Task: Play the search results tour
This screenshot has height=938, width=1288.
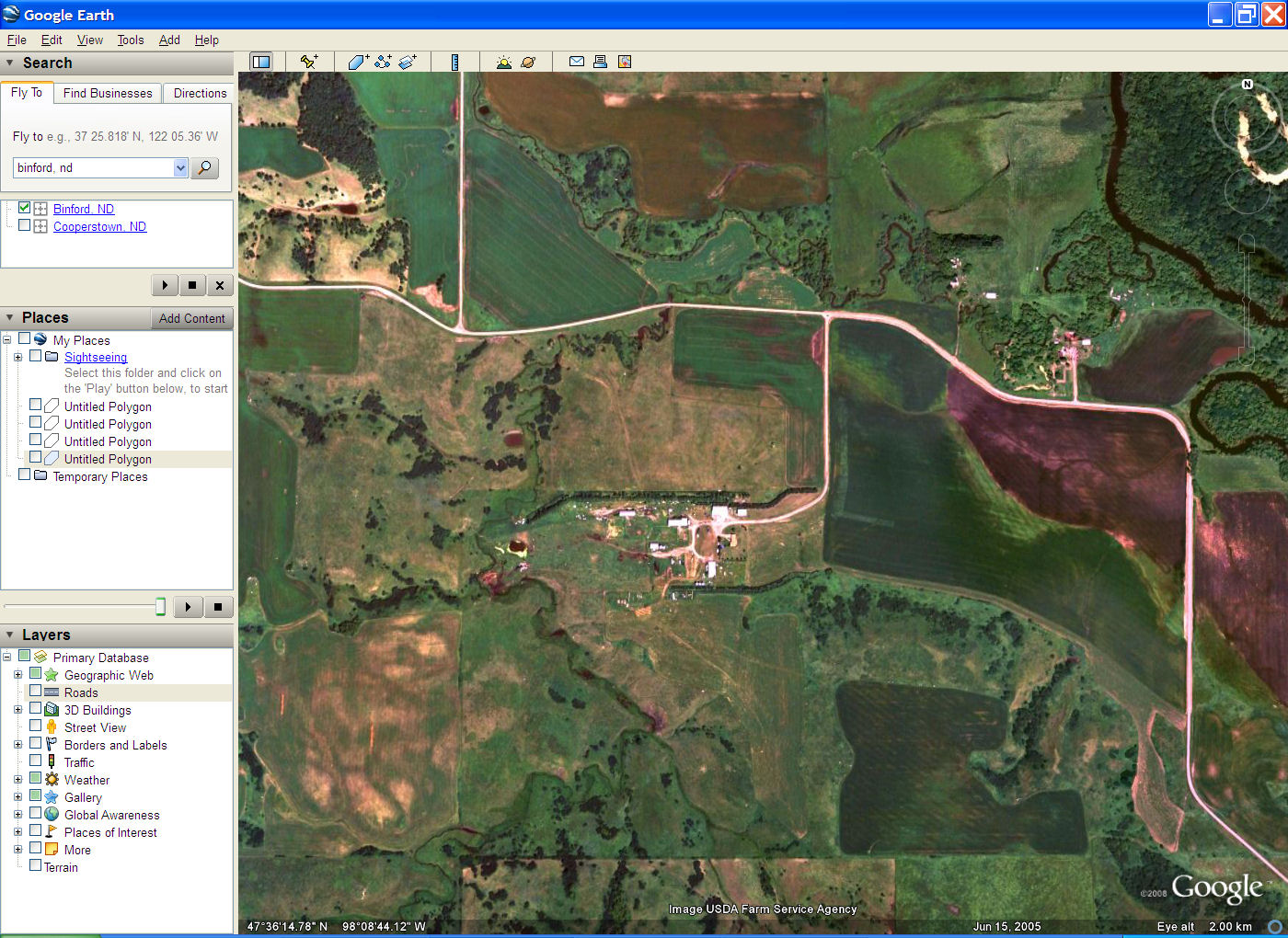Action: point(165,285)
